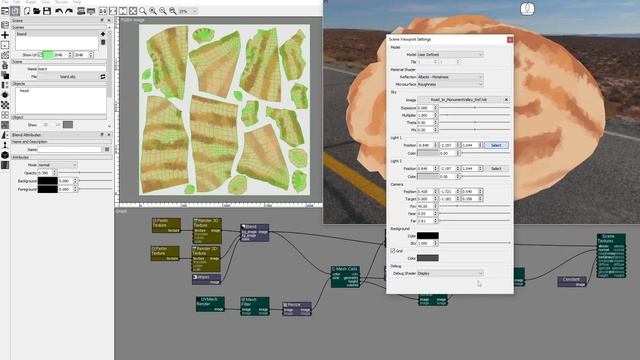Viewport: 640px width, 360px height.
Task: Click the Exposure value stepper arrows
Action: click(436, 108)
